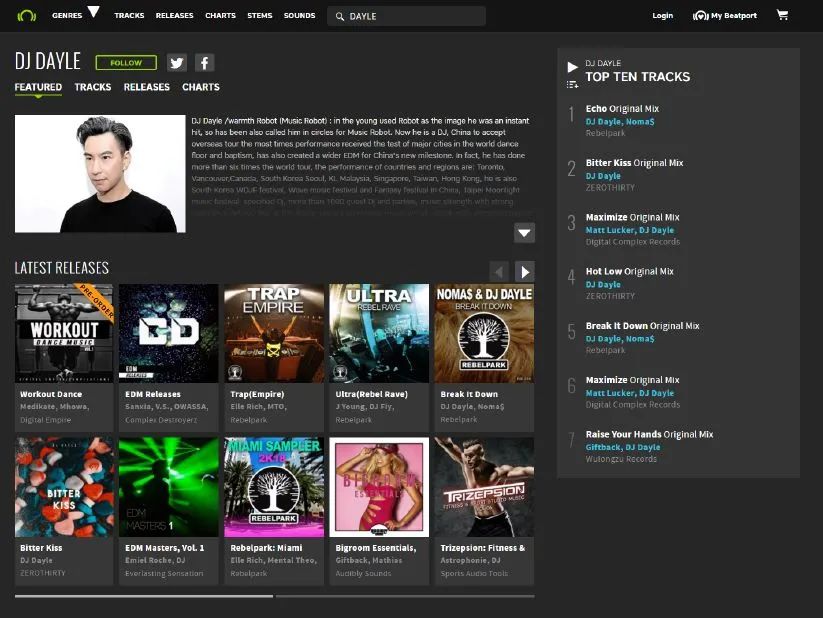Open Wulongzu Records label
This screenshot has width=823, height=618.
pyautogui.click(x=621, y=458)
